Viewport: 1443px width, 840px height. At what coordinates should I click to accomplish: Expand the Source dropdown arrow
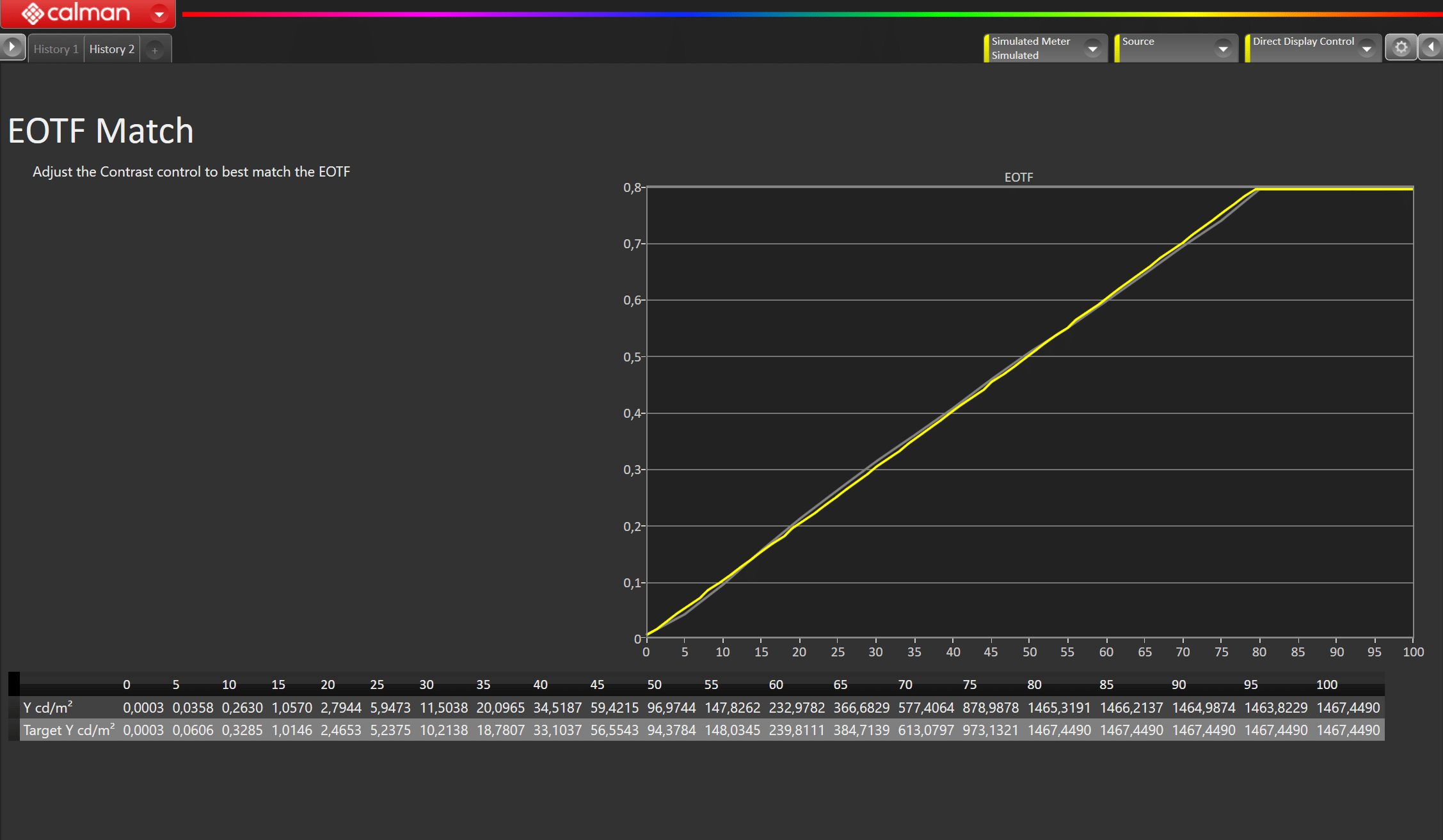[1223, 49]
